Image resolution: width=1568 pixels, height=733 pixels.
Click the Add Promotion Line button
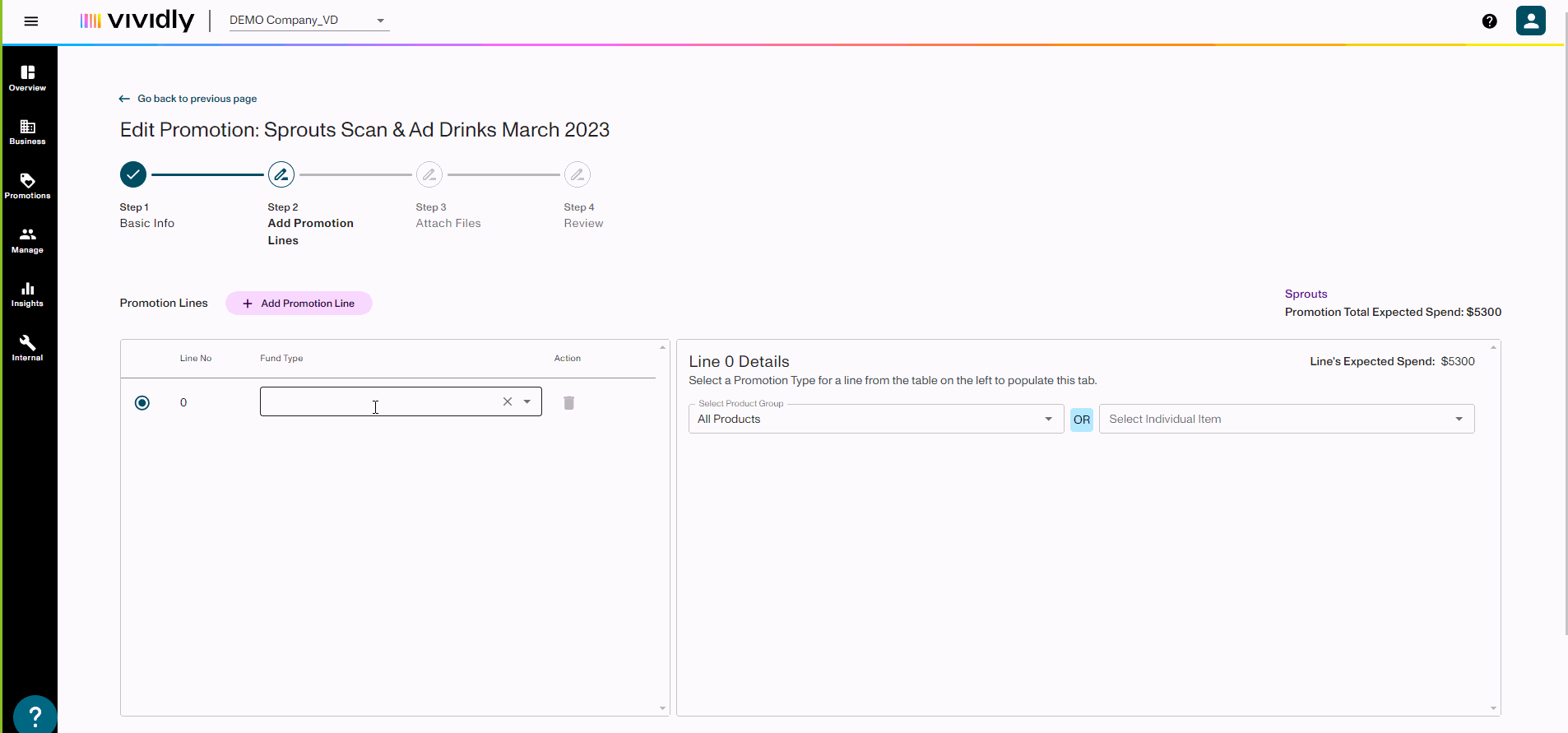299,304
